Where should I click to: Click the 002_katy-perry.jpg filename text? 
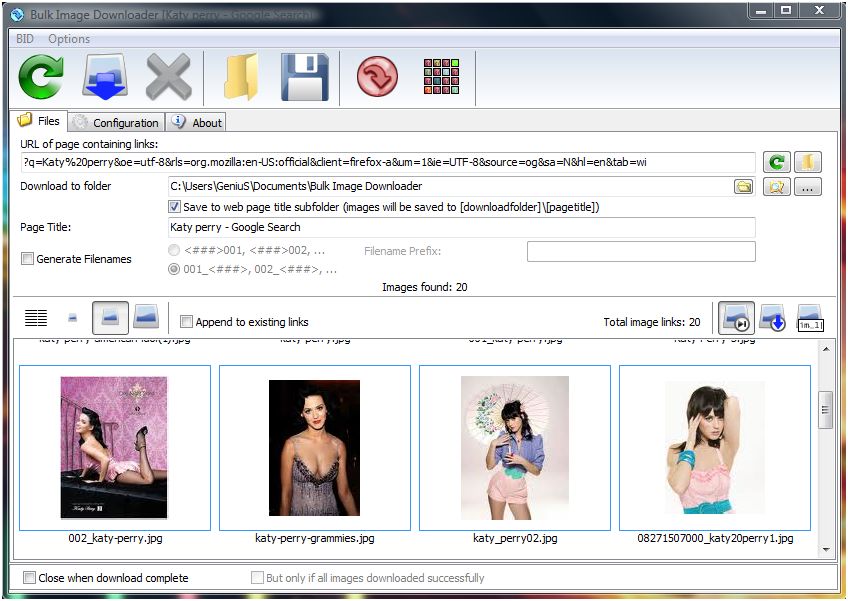(115, 538)
